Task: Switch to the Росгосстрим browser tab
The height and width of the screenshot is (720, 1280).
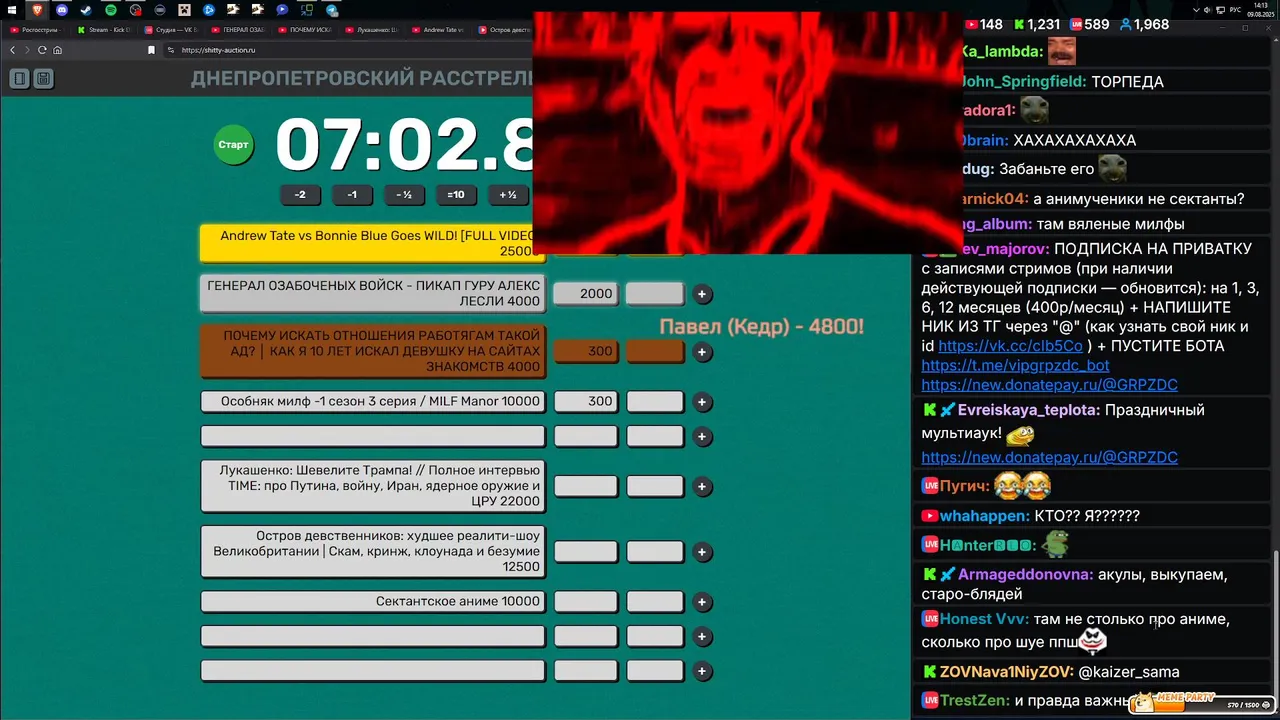Action: [37, 30]
